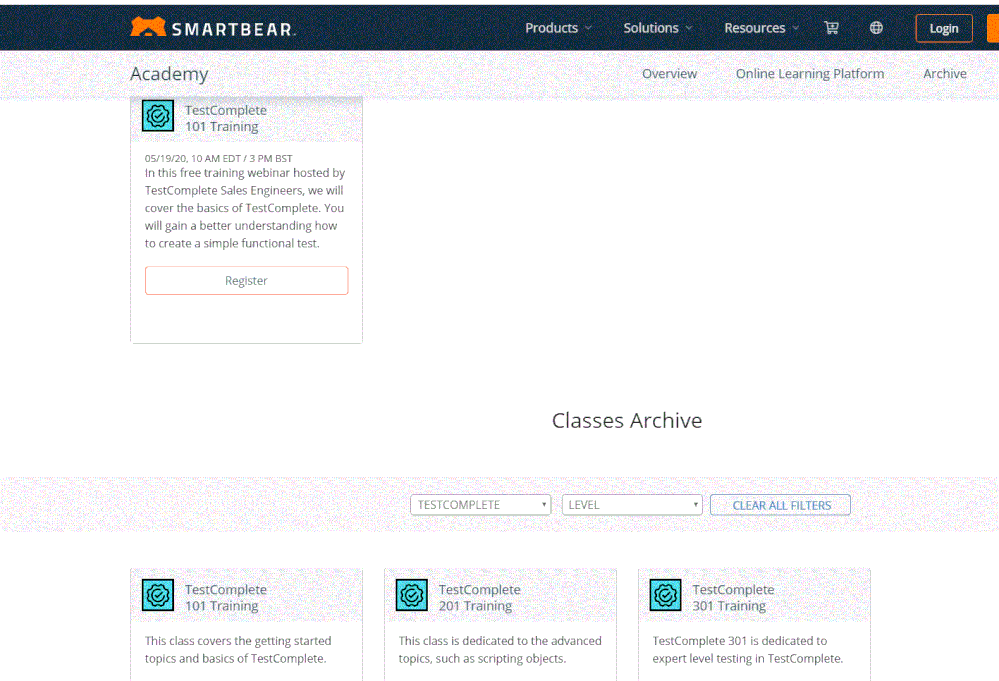Screen dimensions: 999x681
Task: Click Register for TestComplete 101 webinar
Action: tap(247, 280)
